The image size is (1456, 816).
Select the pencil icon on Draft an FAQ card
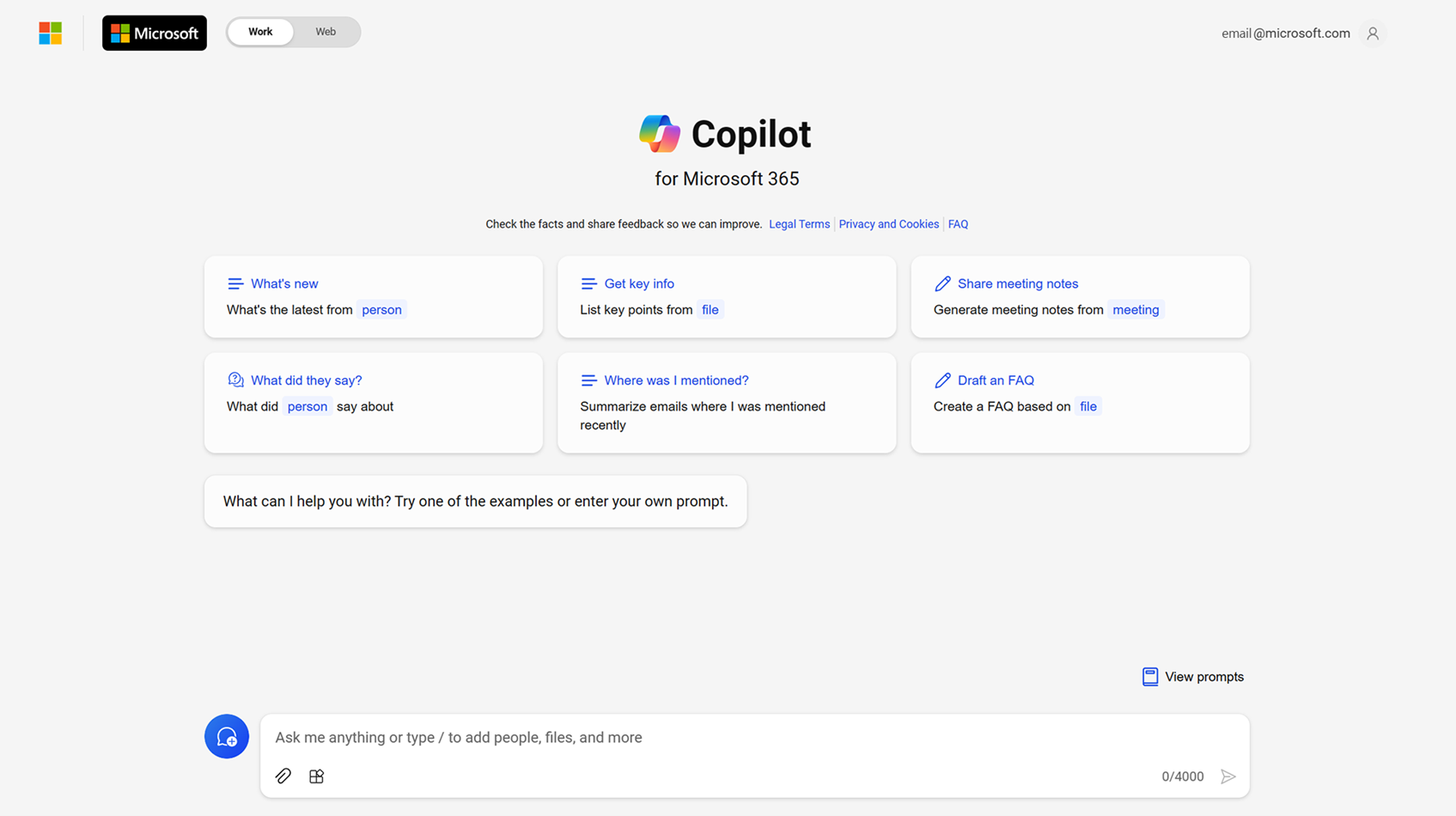(942, 380)
